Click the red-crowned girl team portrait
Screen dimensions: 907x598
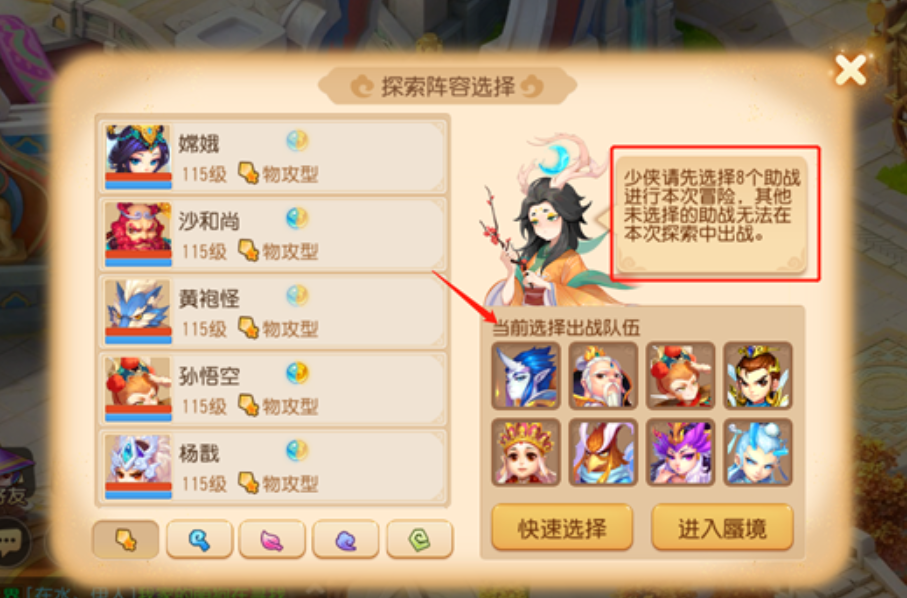[x=526, y=452]
